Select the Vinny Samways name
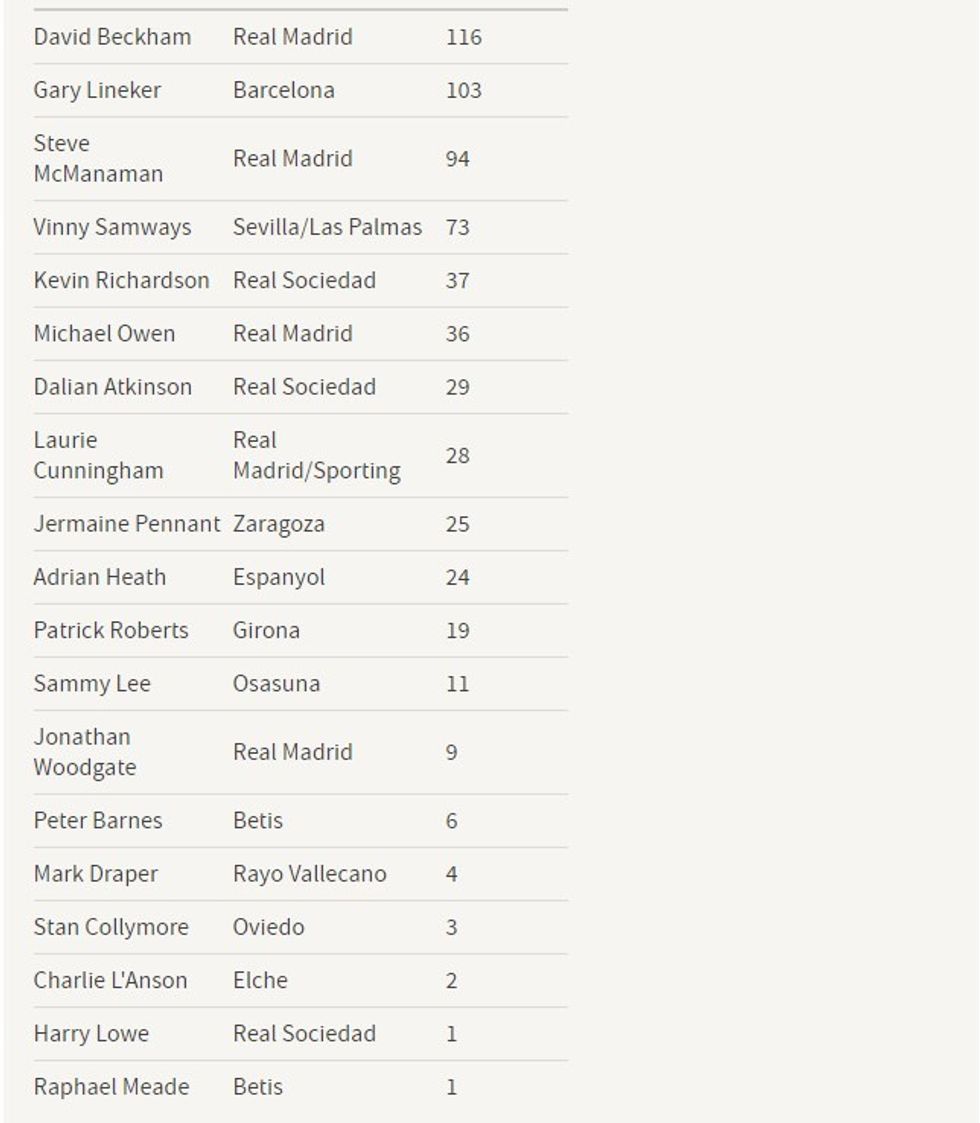The width and height of the screenshot is (980, 1123). coord(112,228)
